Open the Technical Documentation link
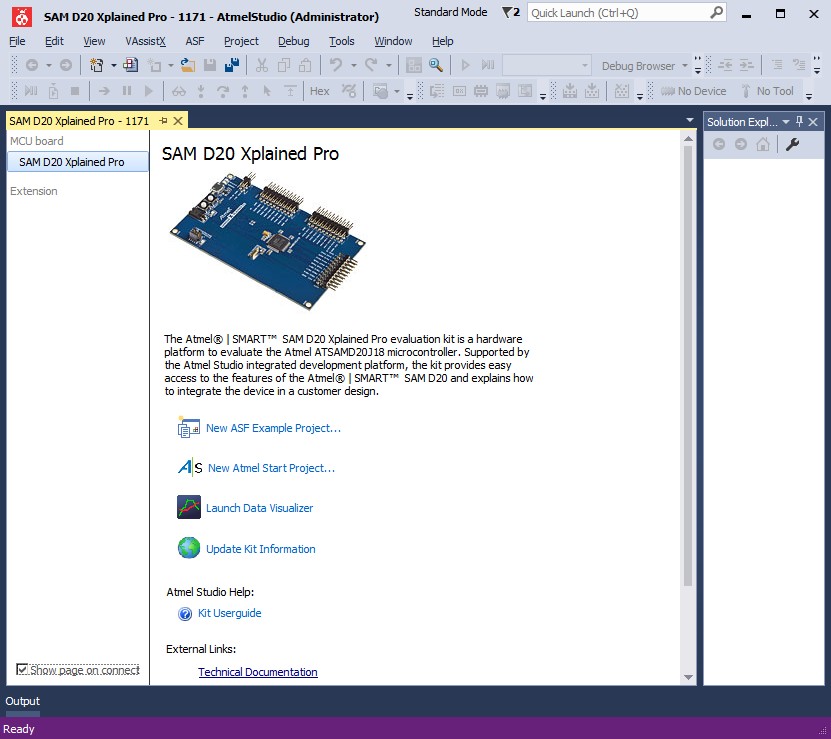 pyautogui.click(x=258, y=672)
